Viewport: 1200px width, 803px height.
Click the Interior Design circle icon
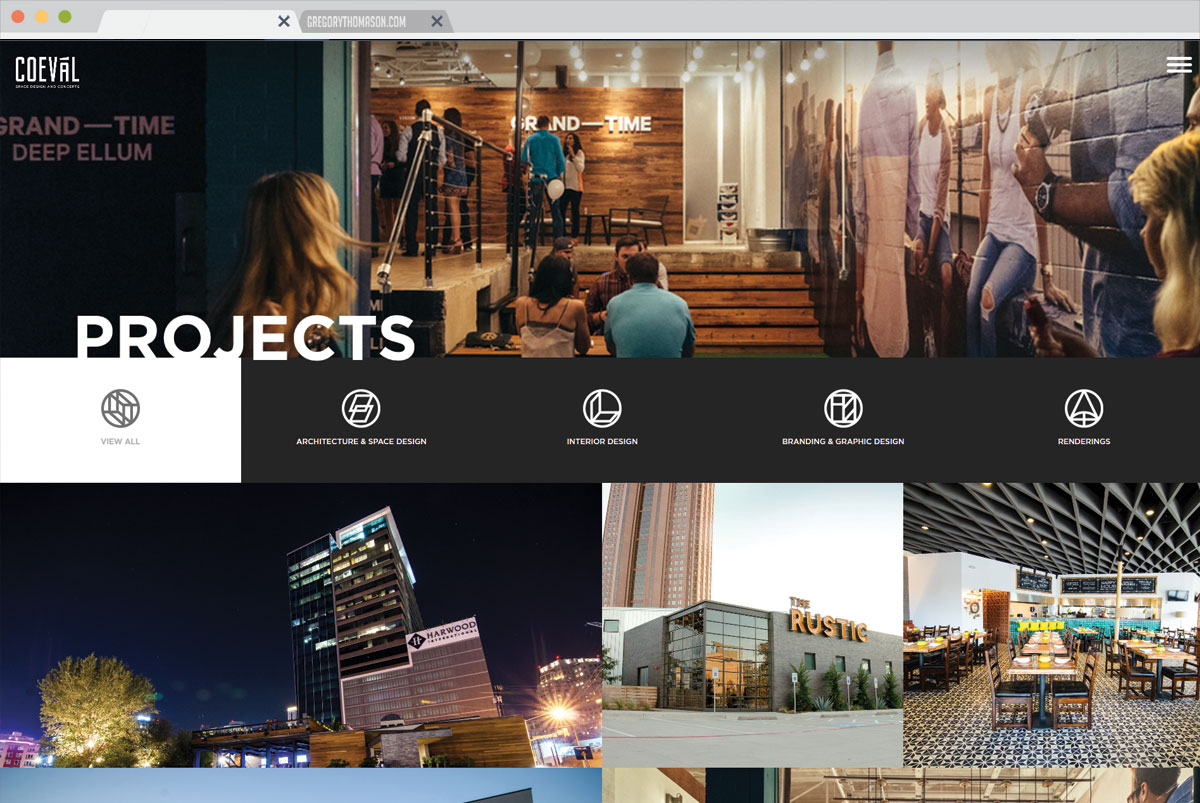click(x=602, y=408)
